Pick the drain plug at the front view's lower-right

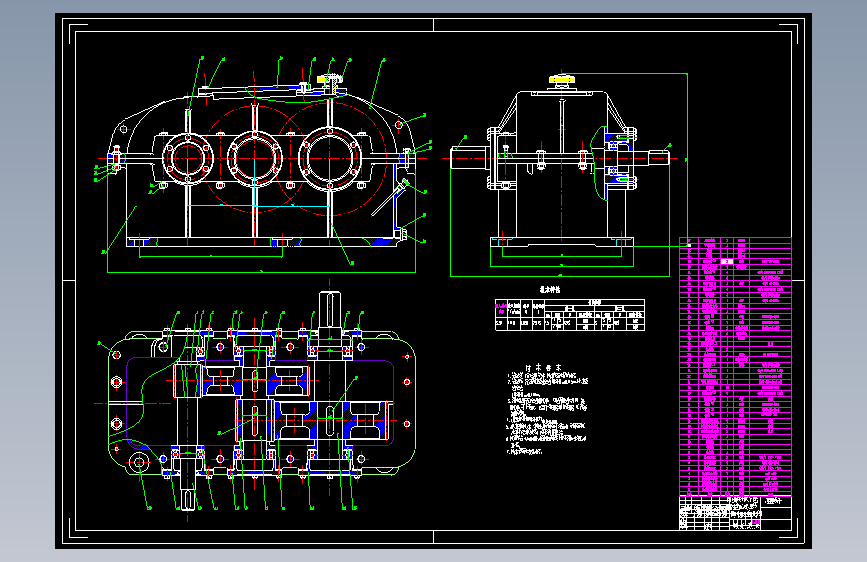point(404,235)
